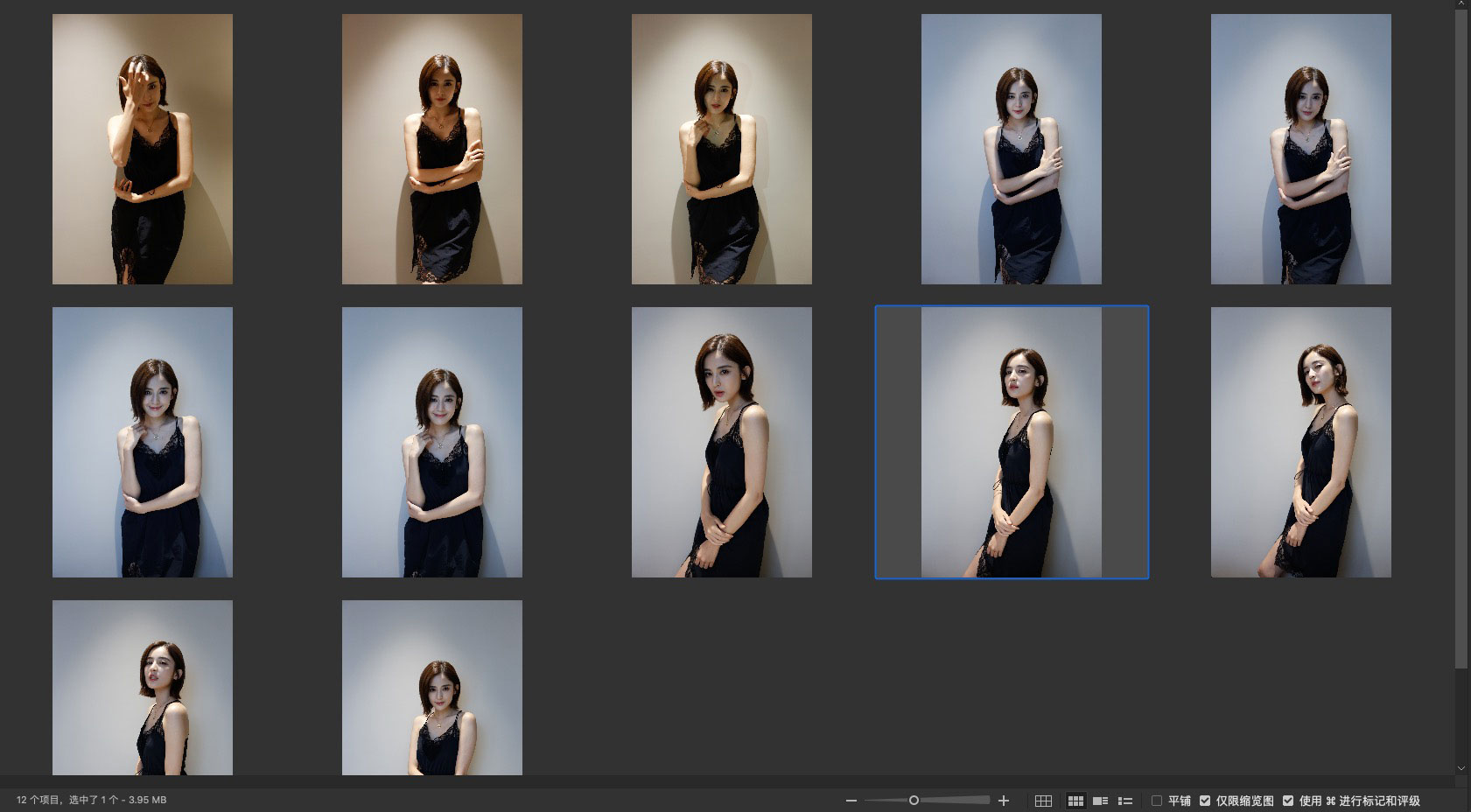Toggle the 使用 ⌘ 进行标记和评级 checkbox
1471x812 pixels.
coord(1288,801)
